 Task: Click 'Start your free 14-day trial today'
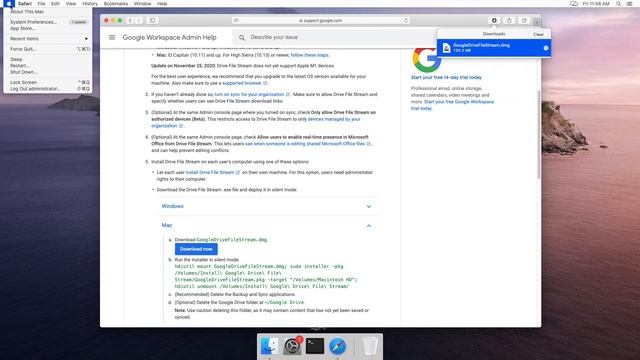pos(446,78)
